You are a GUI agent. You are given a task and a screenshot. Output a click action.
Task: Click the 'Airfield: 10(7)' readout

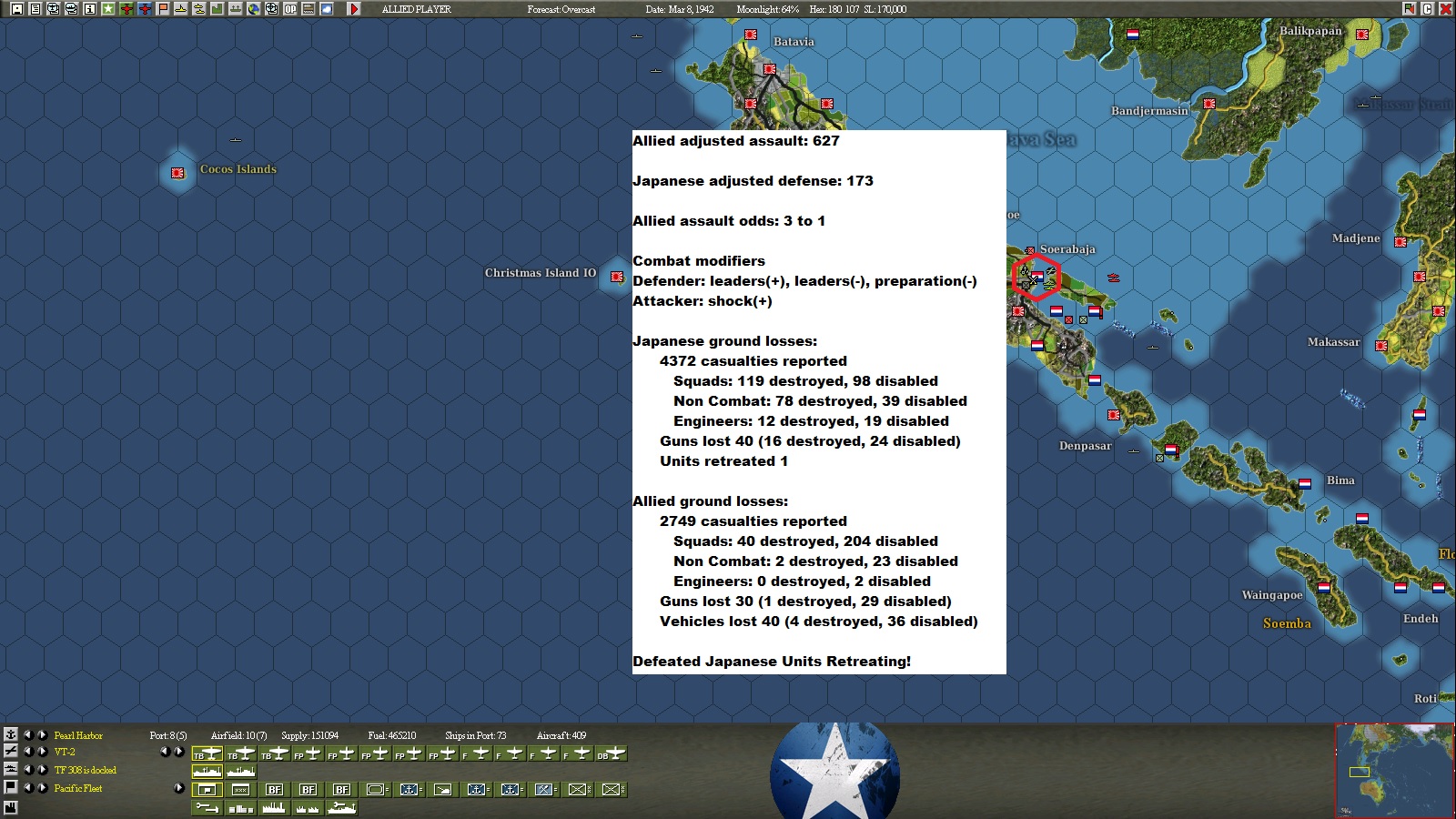[x=239, y=735]
